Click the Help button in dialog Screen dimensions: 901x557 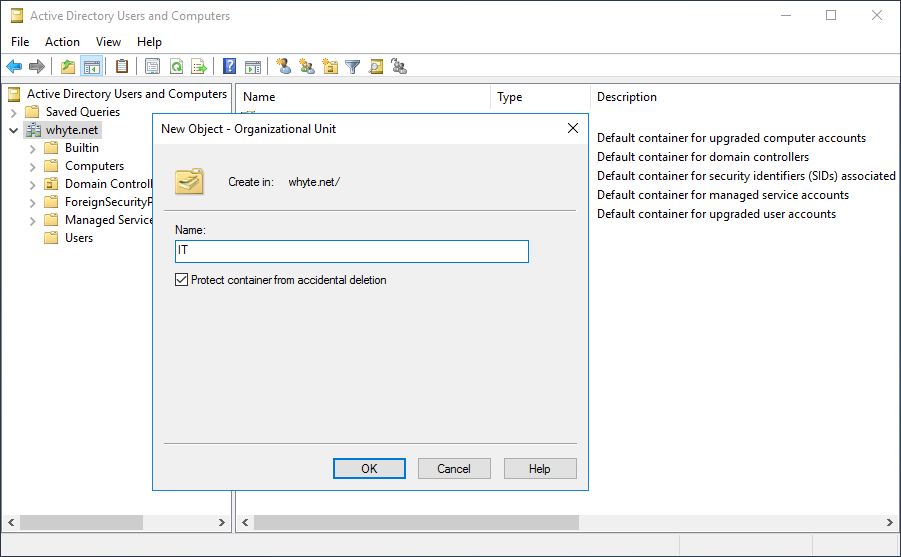[540, 468]
